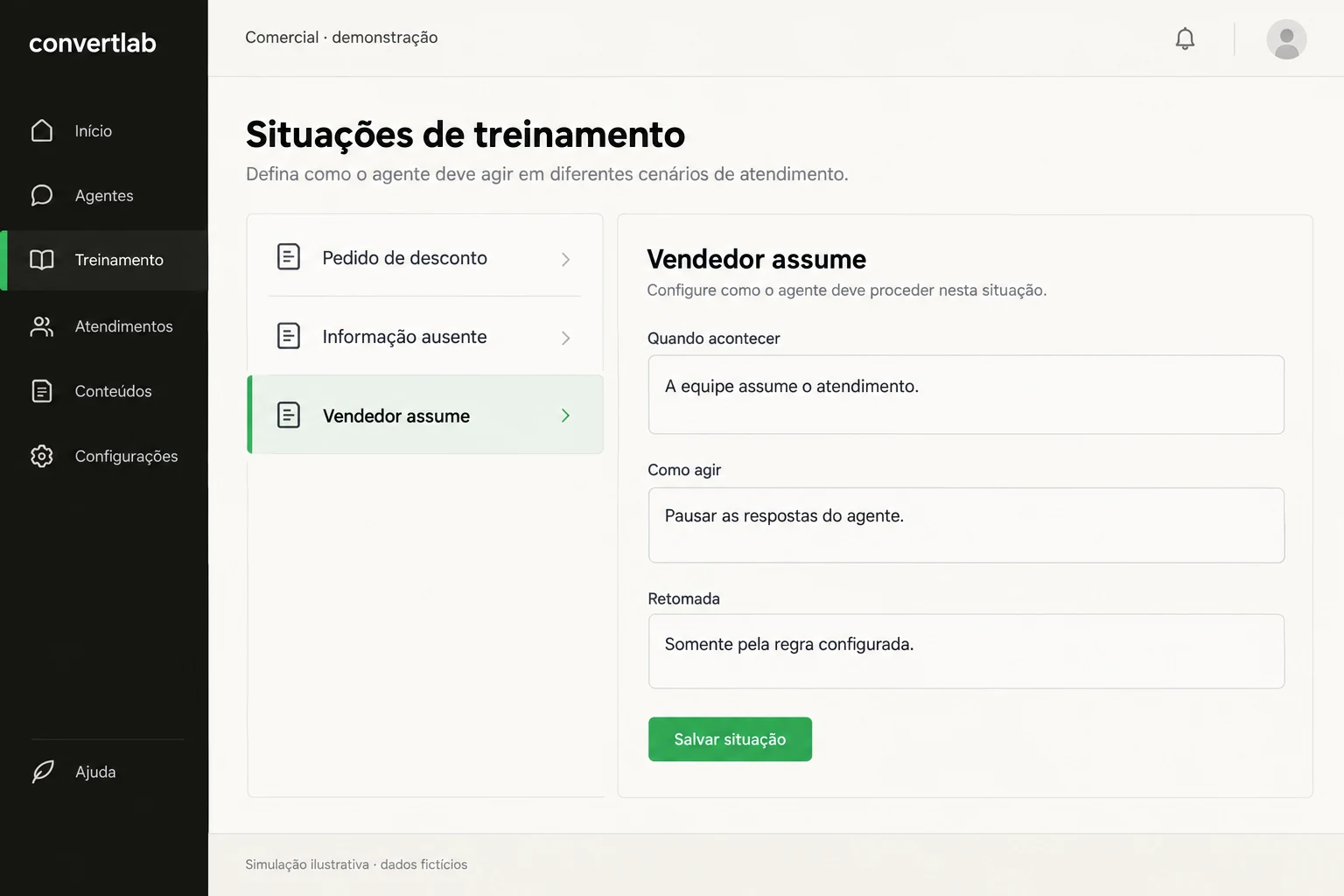The width and height of the screenshot is (1344, 896).
Task: Open the Agentes section
Action: 104,195
